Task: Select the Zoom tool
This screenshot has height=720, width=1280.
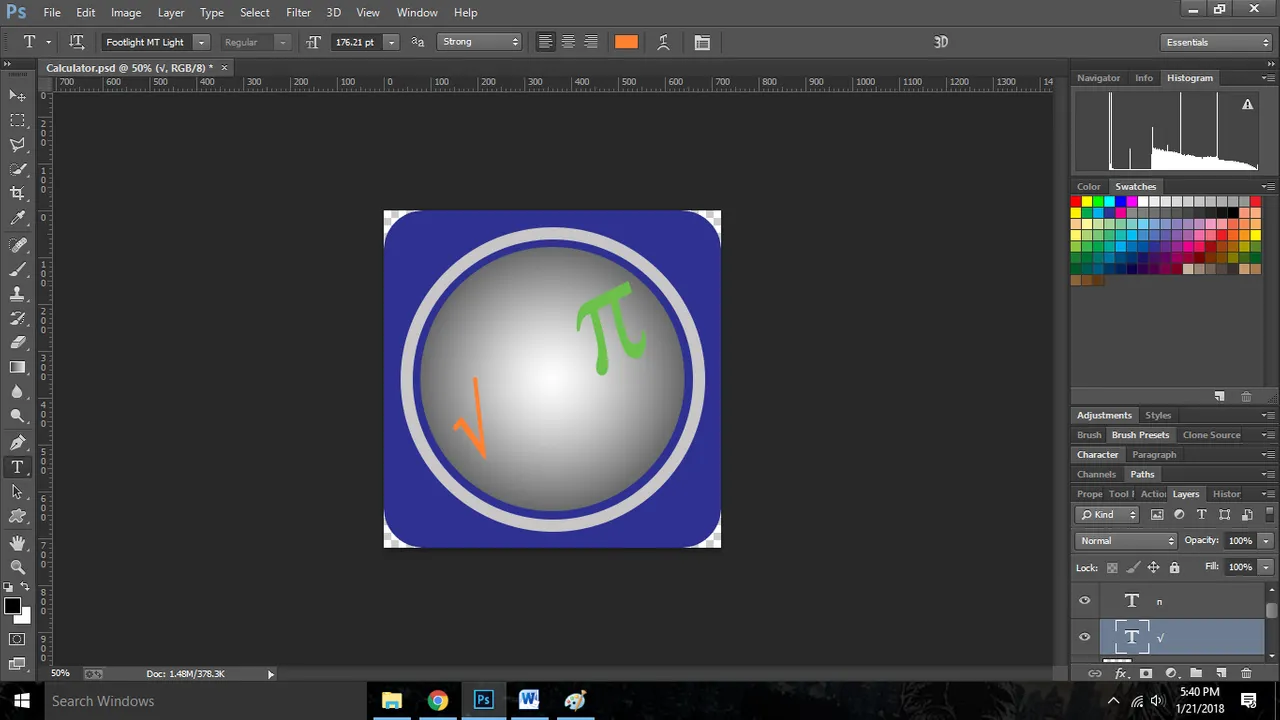Action: [x=17, y=567]
